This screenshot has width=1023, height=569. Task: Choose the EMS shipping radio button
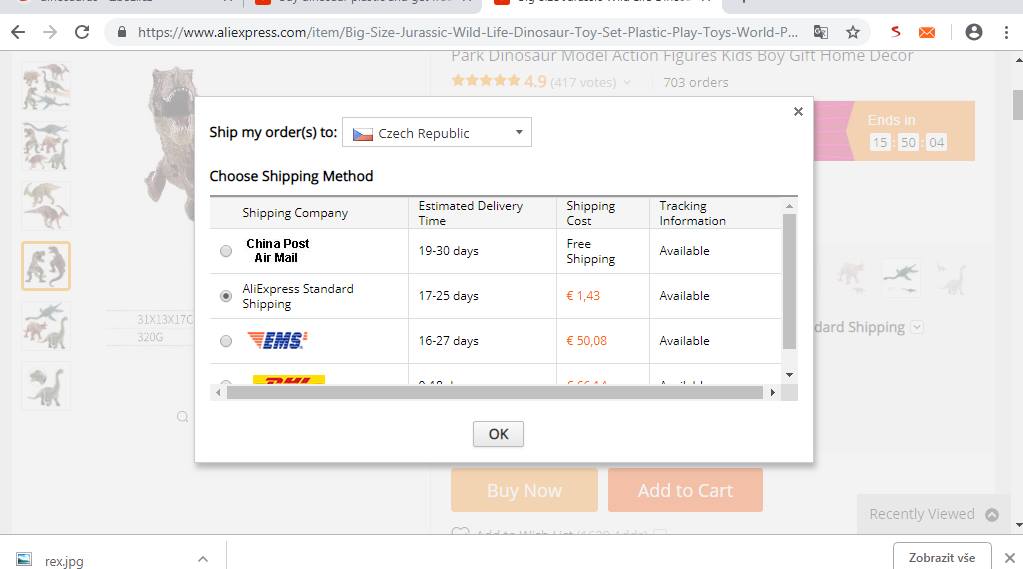point(226,341)
